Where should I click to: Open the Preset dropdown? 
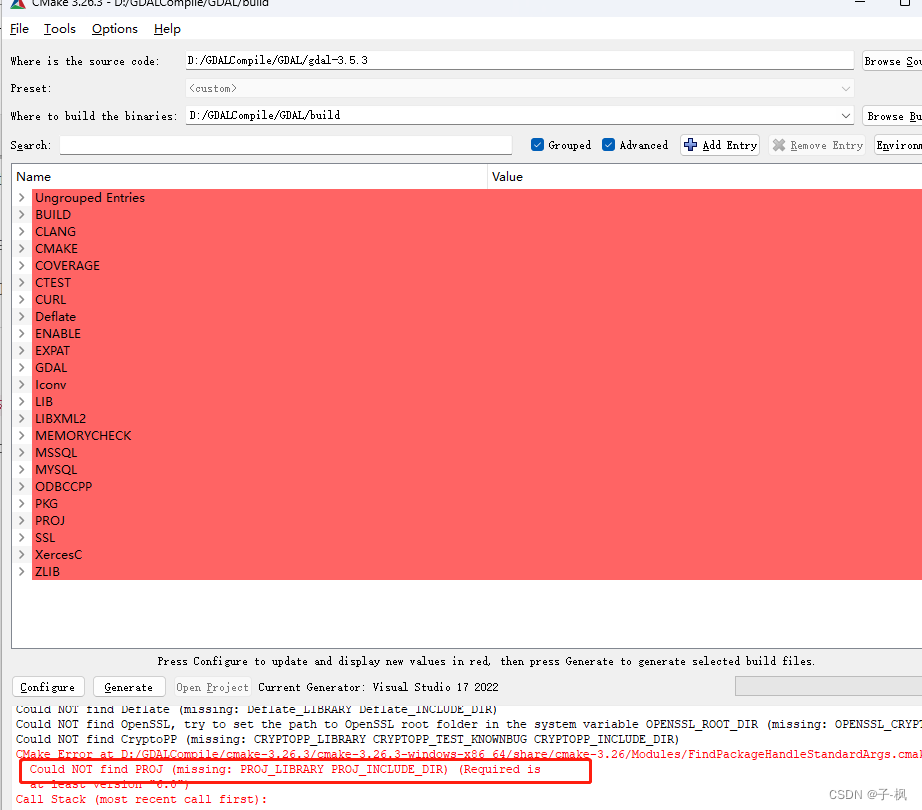519,88
